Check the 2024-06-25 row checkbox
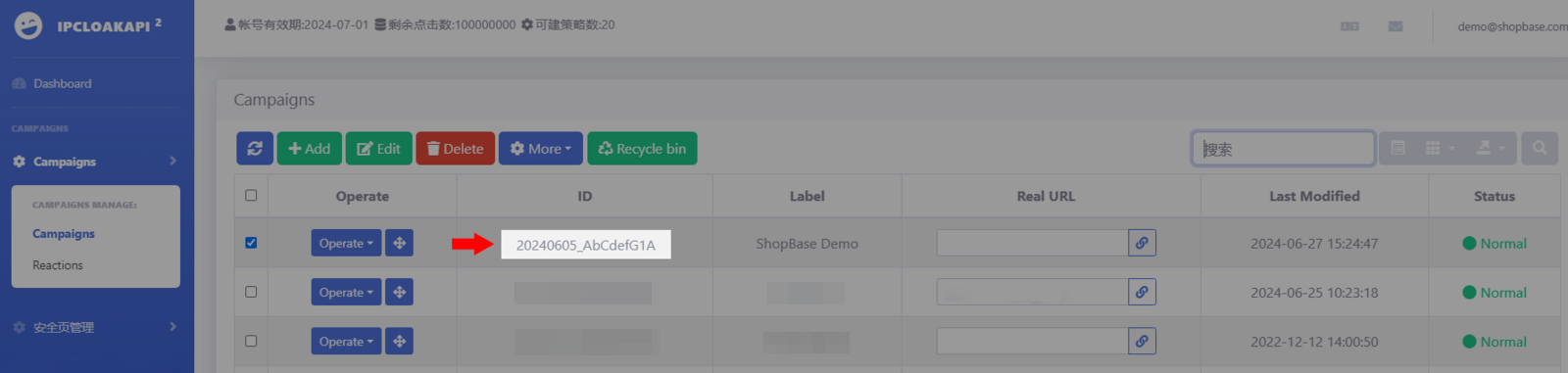The width and height of the screenshot is (1568, 373). (251, 292)
